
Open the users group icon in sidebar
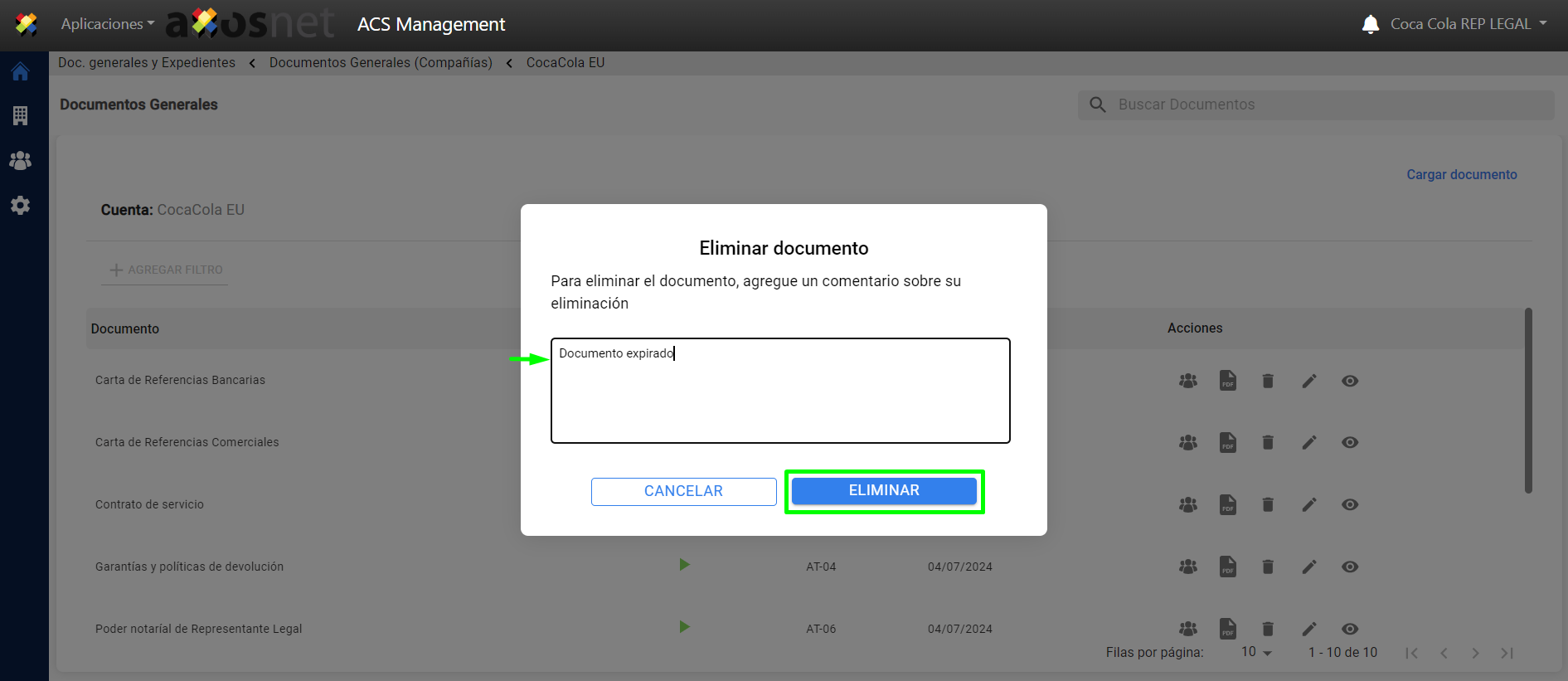point(21,161)
